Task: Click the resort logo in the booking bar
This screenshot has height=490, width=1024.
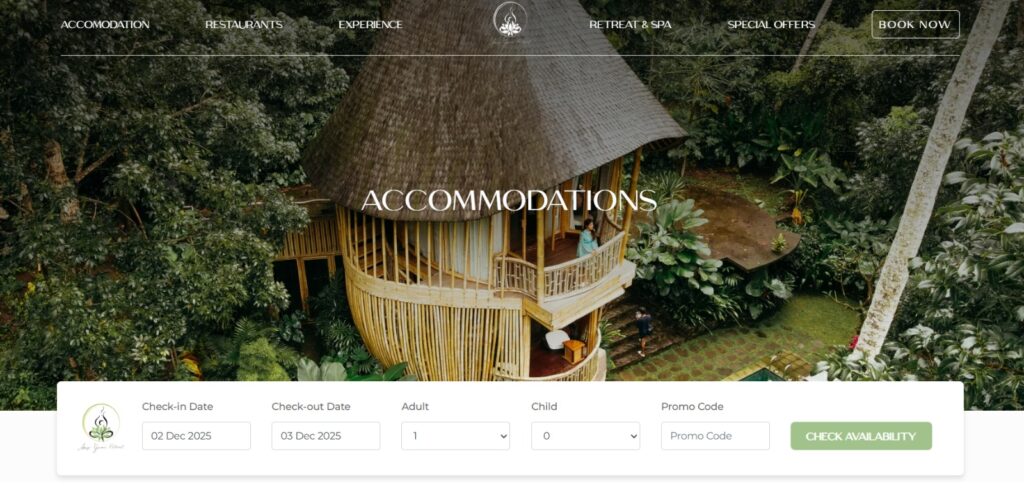Action: click(x=101, y=427)
